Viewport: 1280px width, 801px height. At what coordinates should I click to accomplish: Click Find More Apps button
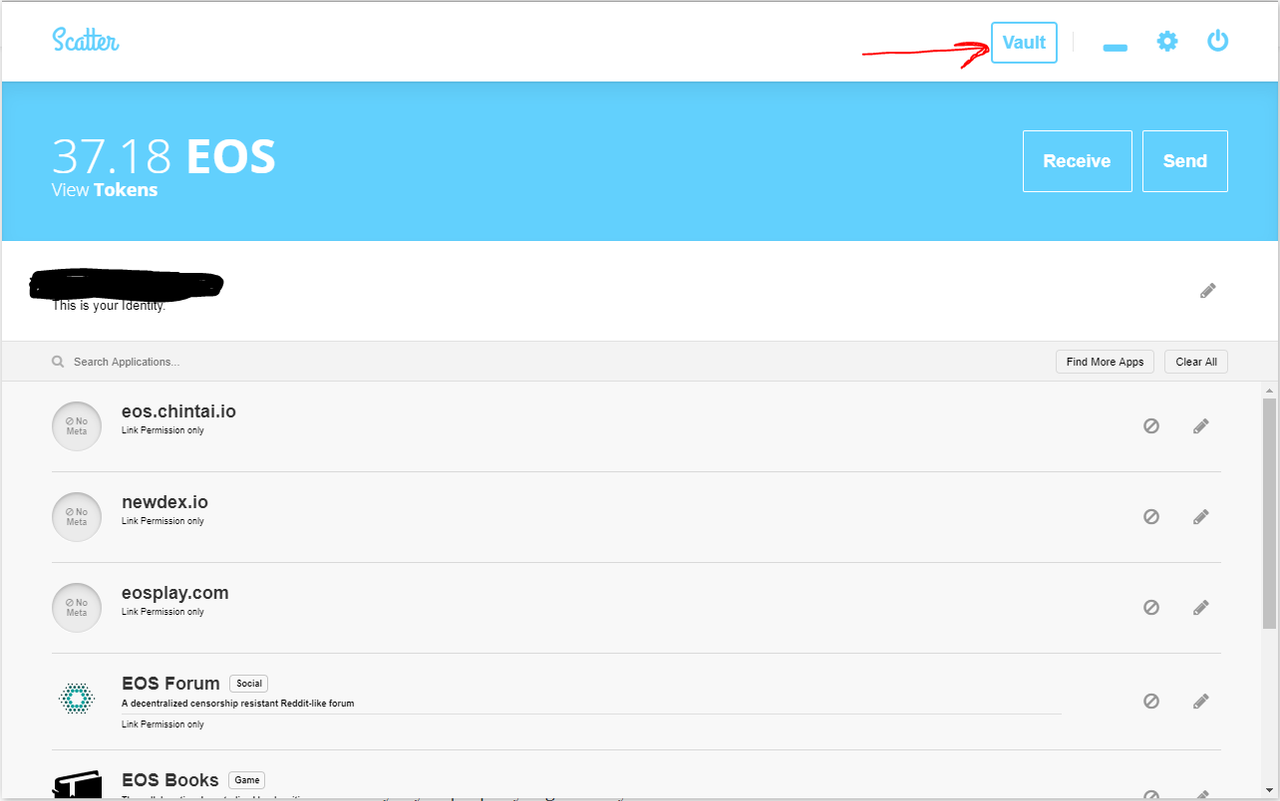point(1105,362)
